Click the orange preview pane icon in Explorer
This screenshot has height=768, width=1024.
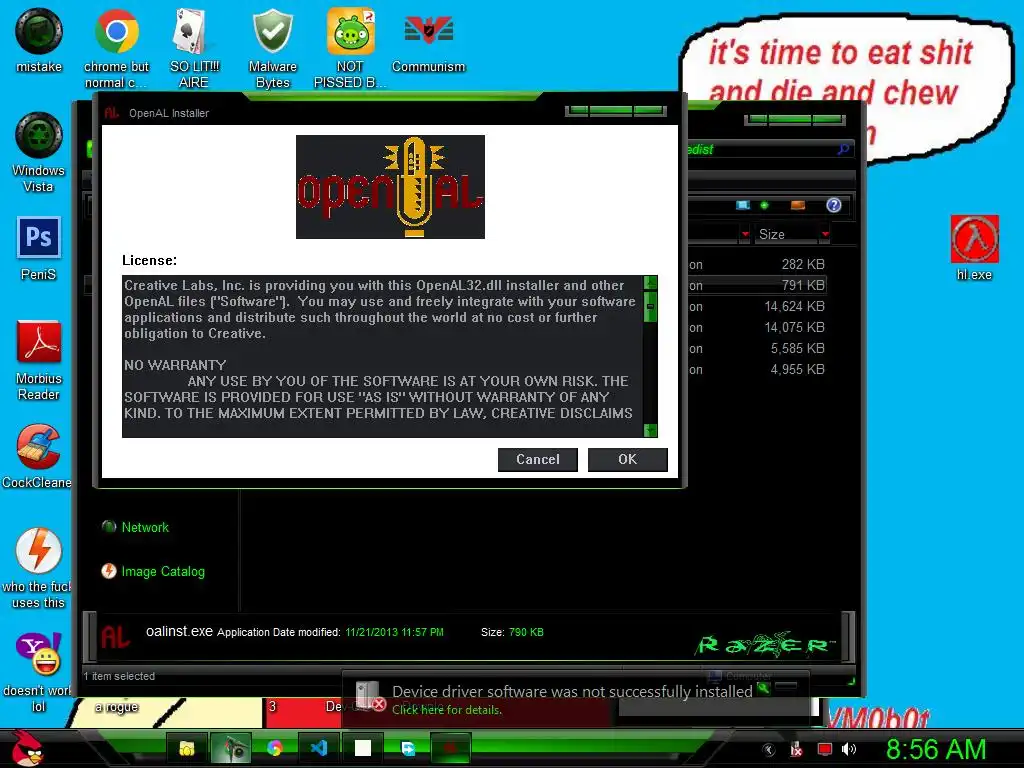click(798, 206)
